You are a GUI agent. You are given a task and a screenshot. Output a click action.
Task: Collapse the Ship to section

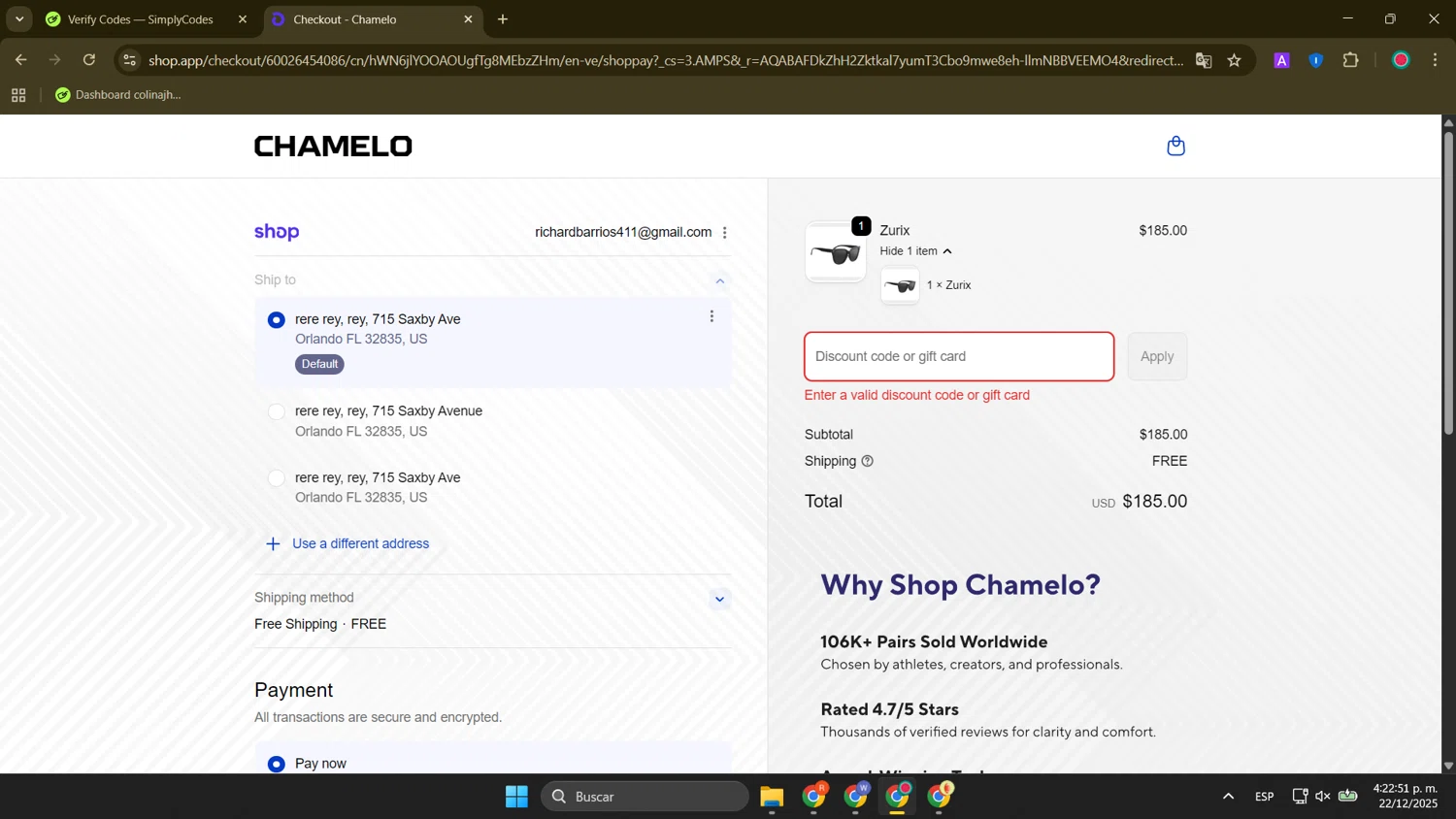point(720,281)
